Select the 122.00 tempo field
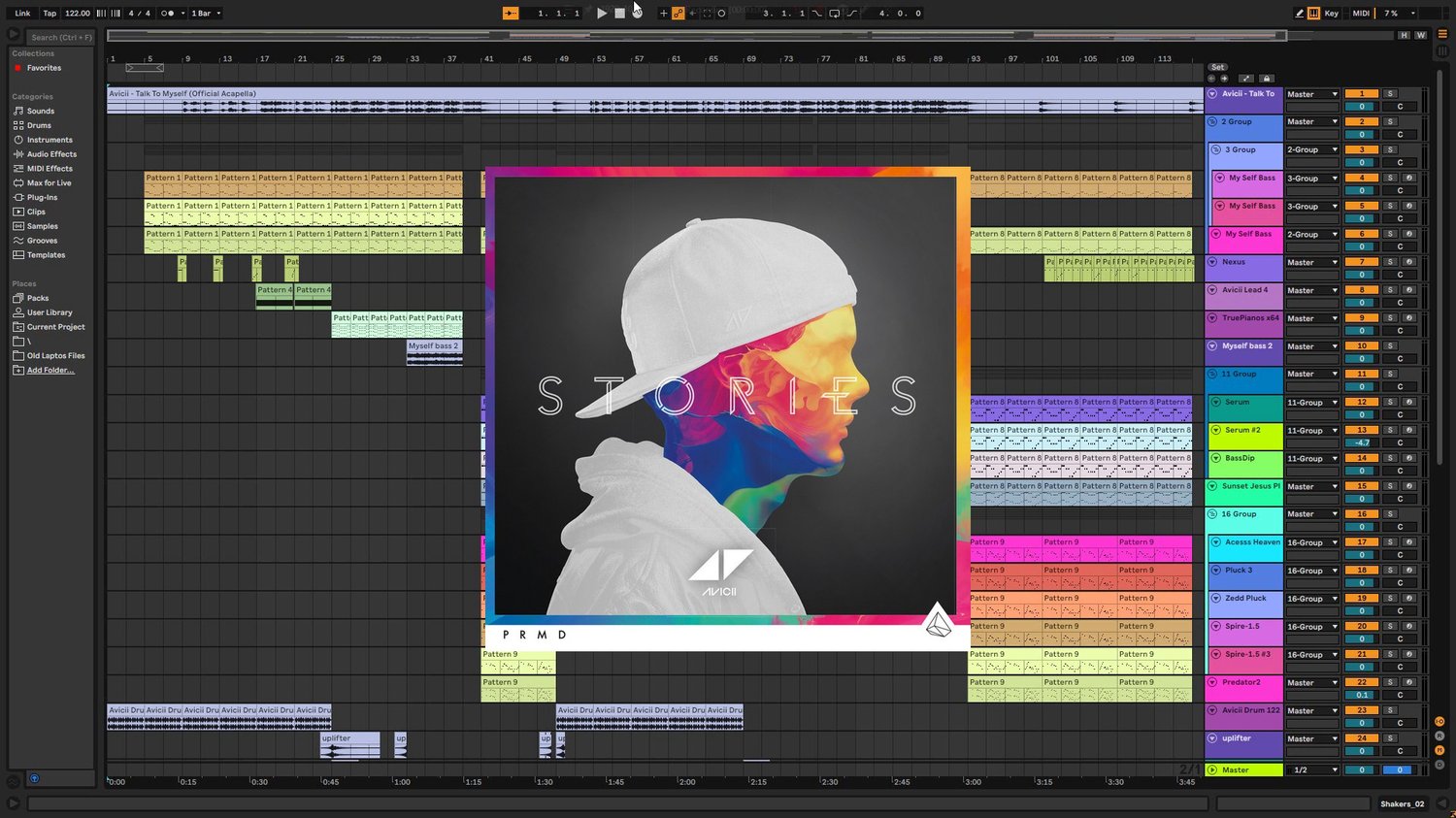 point(78,14)
